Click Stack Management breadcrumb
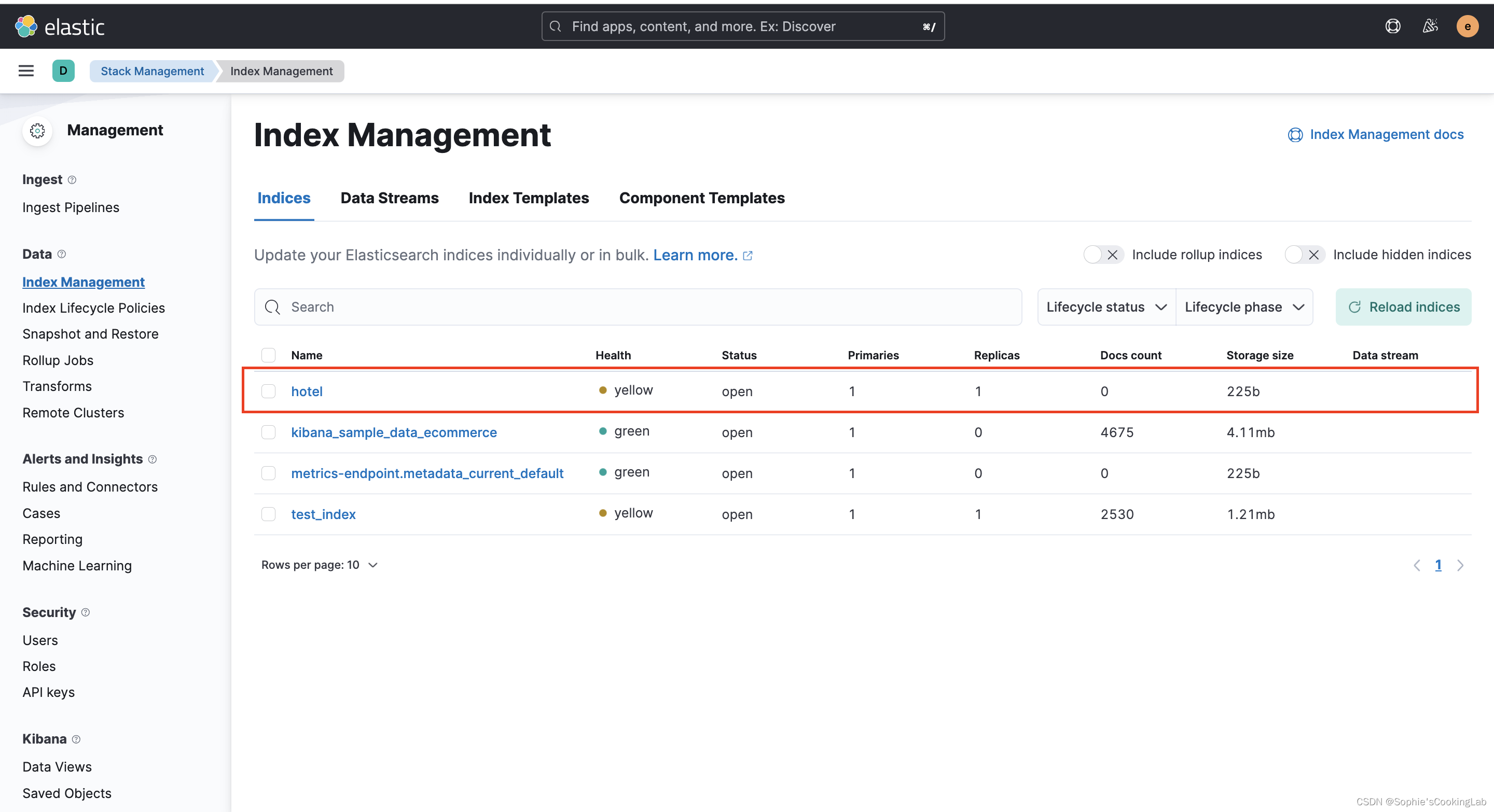The height and width of the screenshot is (812, 1494). point(153,71)
